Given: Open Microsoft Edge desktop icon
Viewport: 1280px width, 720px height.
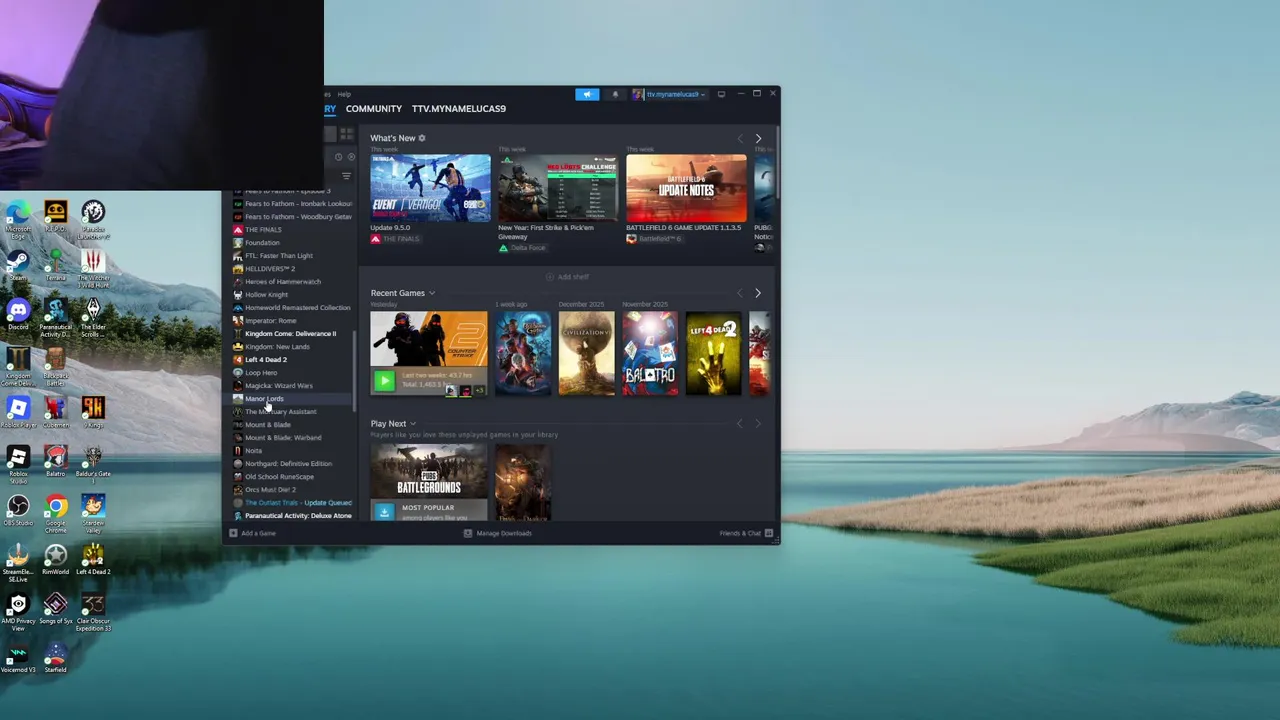Looking at the screenshot, I should 18,218.
